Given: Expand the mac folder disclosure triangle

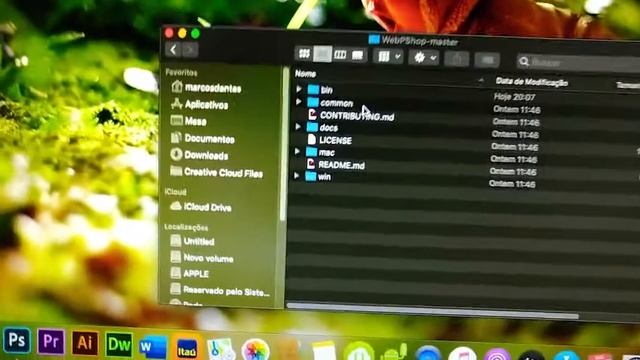Looking at the screenshot, I should point(297,152).
